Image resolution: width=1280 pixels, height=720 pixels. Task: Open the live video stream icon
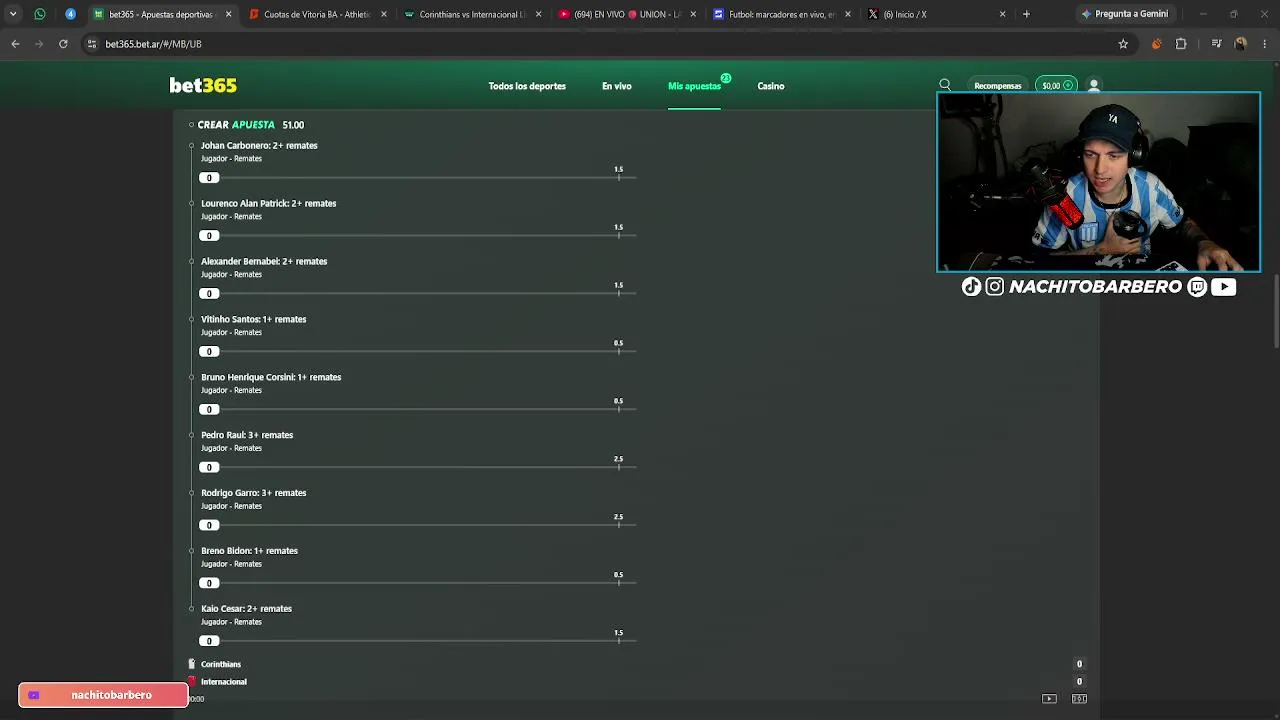(x=1049, y=699)
